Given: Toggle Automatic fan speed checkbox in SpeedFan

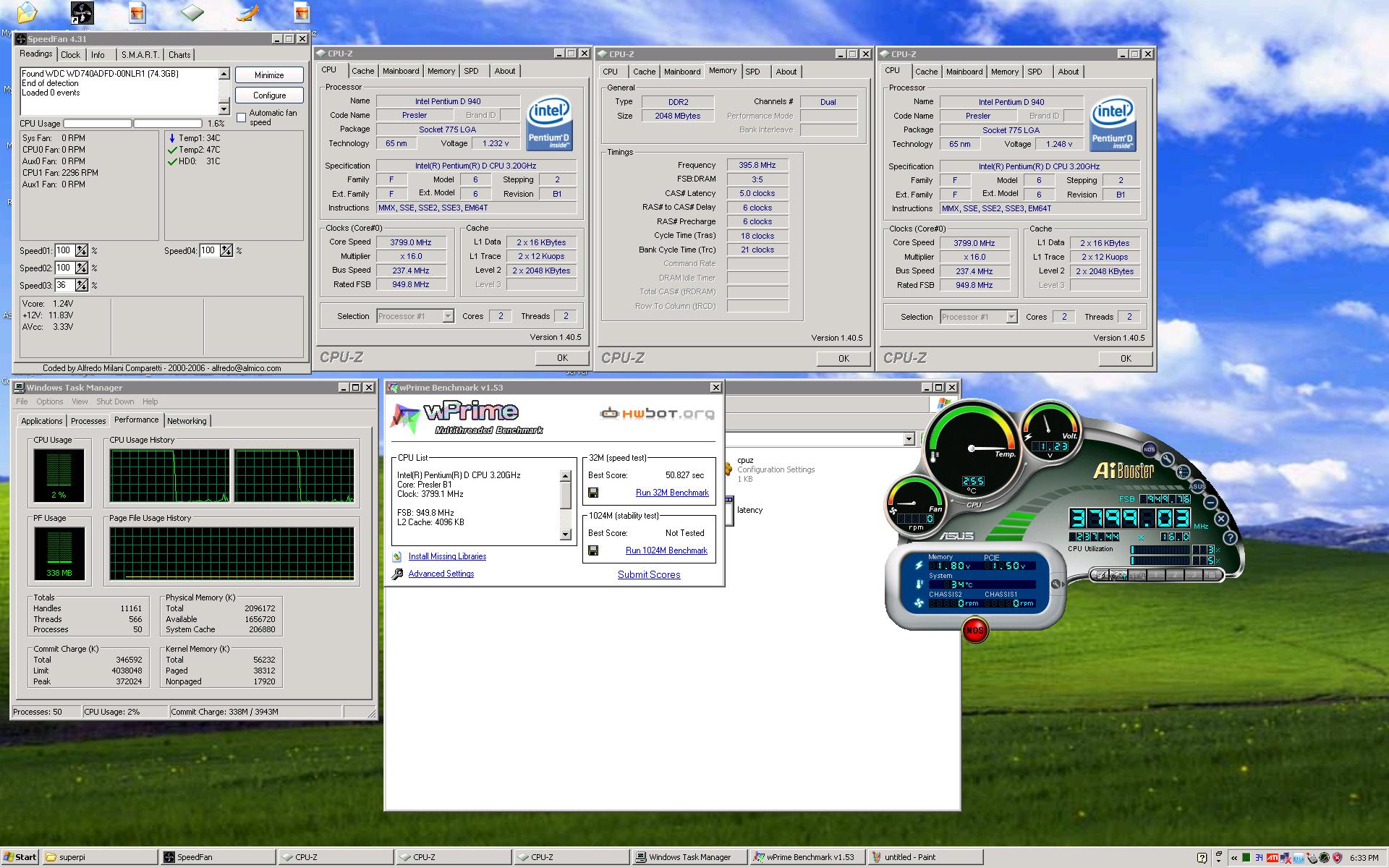Looking at the screenshot, I should pyautogui.click(x=242, y=117).
